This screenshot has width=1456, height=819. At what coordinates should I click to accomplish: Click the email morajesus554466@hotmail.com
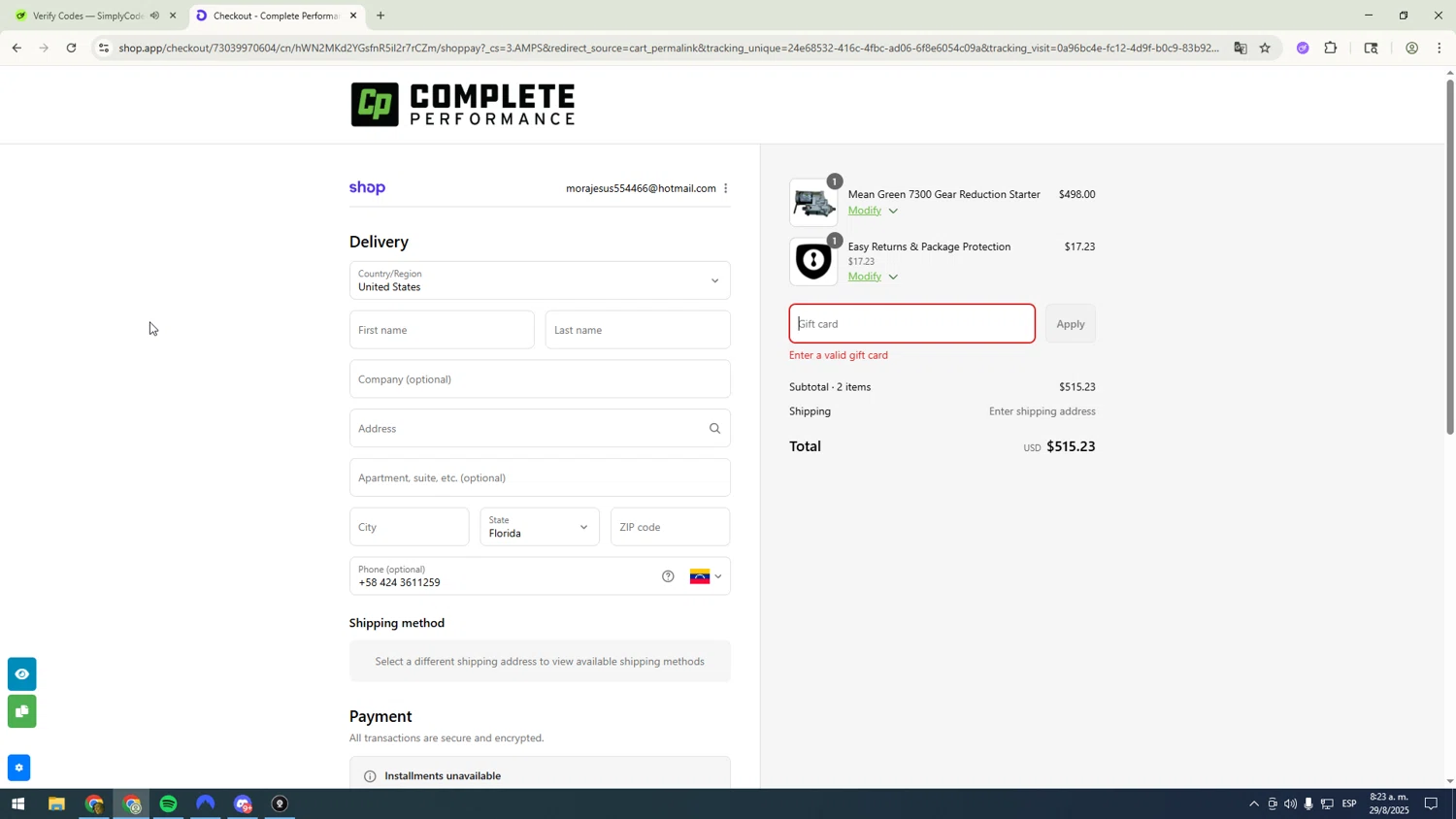(x=641, y=188)
